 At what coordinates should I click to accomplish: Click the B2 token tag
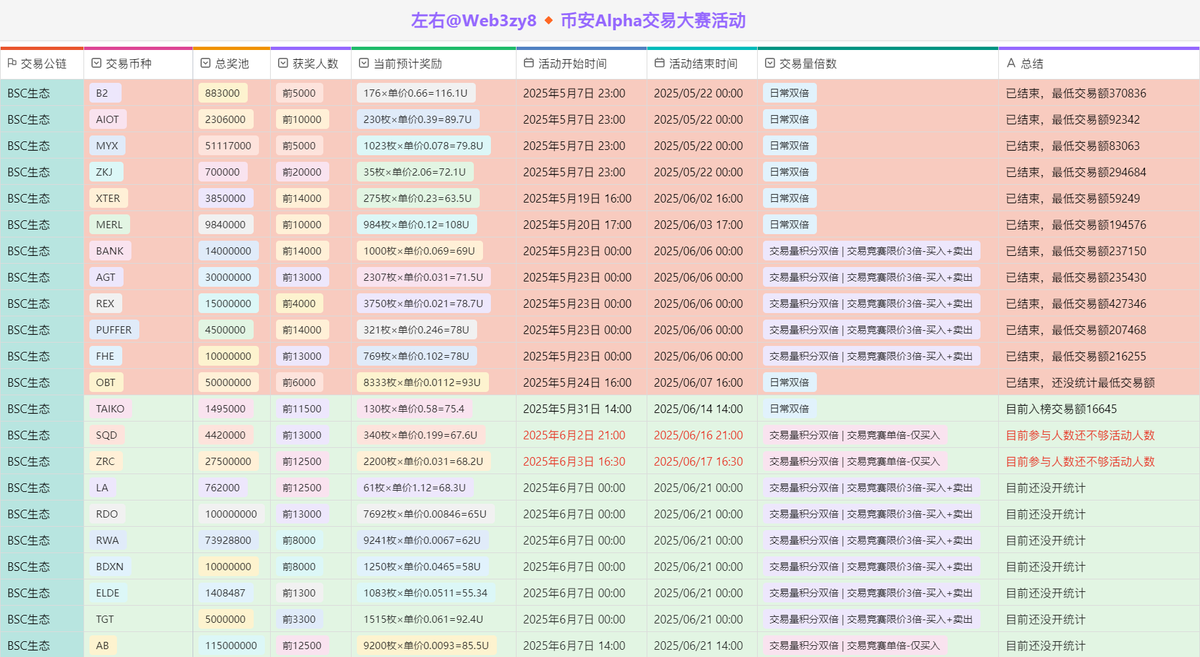(104, 93)
